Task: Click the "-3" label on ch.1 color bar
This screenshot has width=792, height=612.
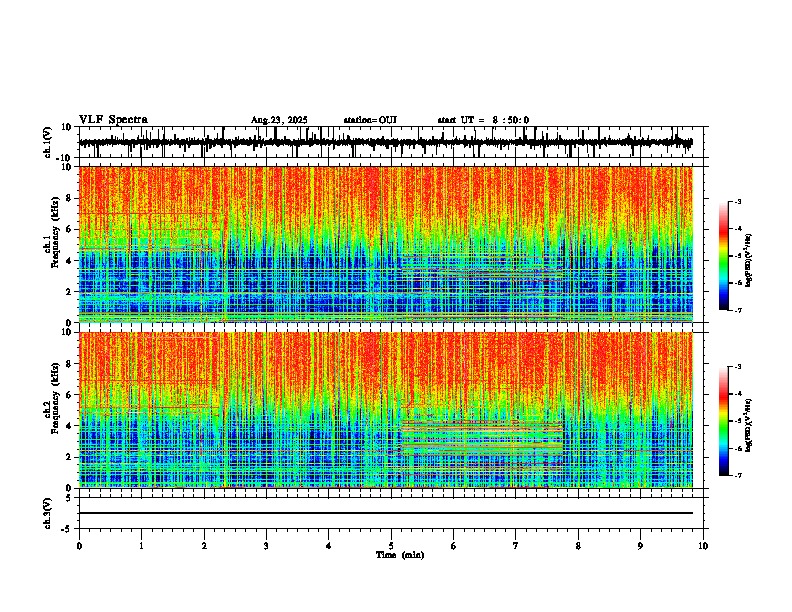Action: tap(737, 201)
